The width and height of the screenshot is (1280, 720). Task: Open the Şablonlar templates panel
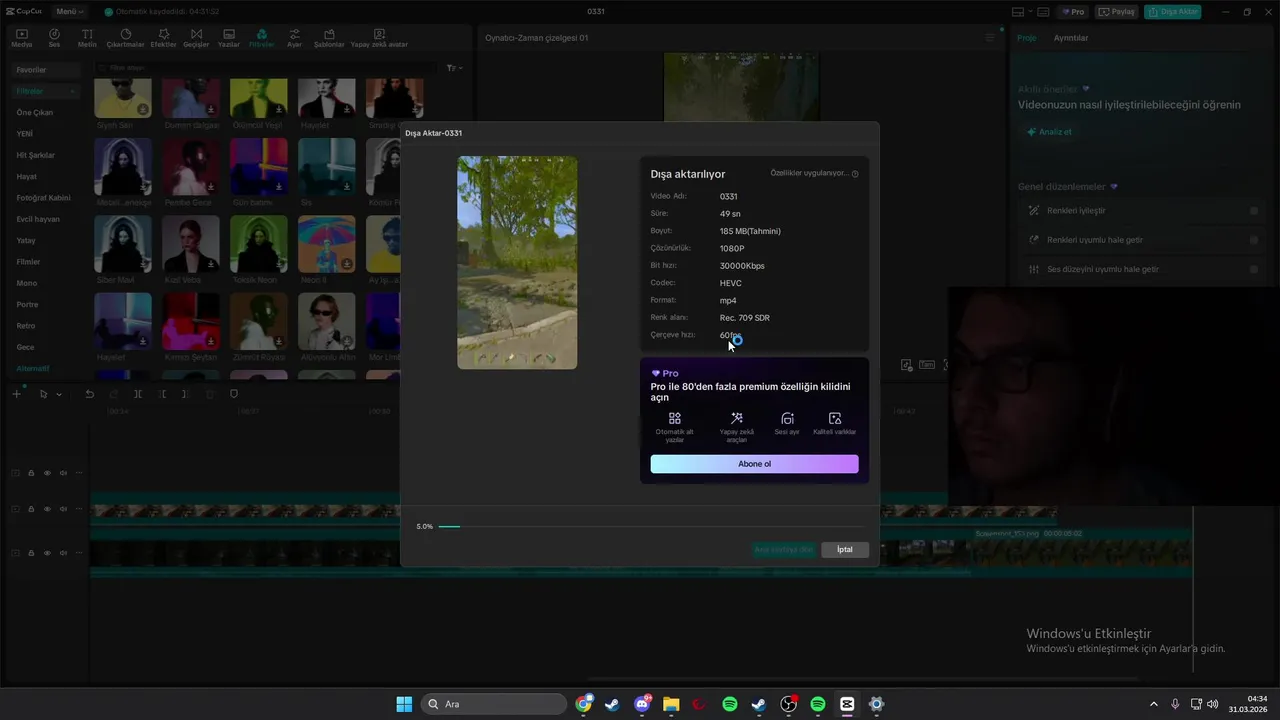pos(329,38)
